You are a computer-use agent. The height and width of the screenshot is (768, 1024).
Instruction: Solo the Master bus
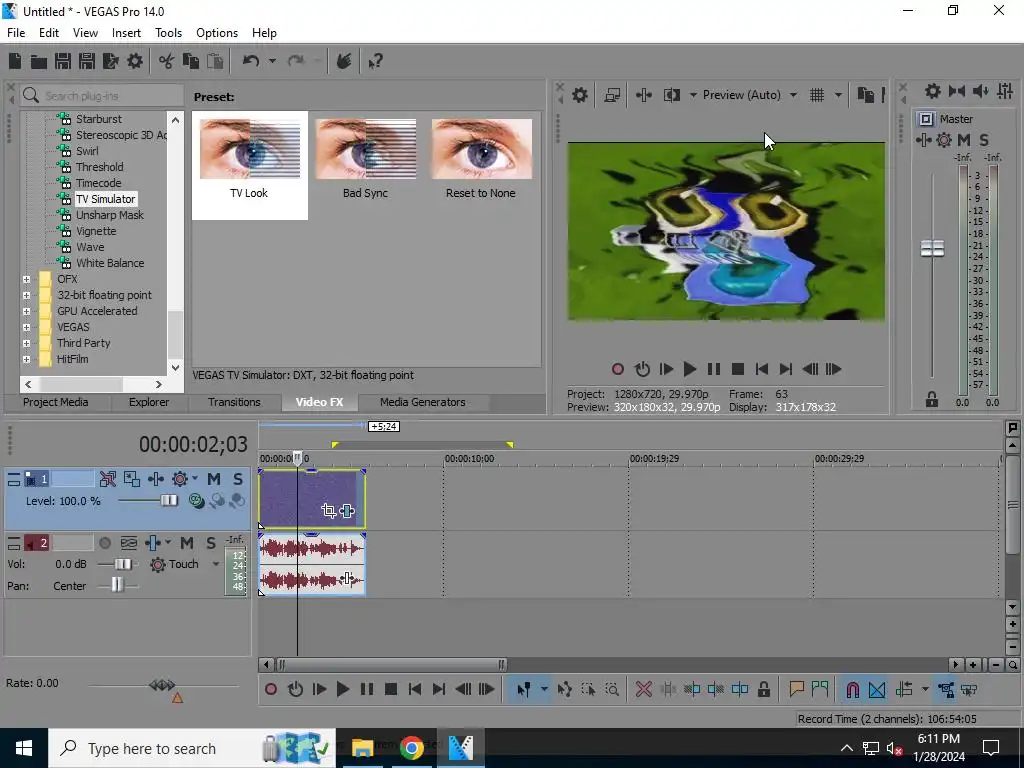[x=984, y=140]
